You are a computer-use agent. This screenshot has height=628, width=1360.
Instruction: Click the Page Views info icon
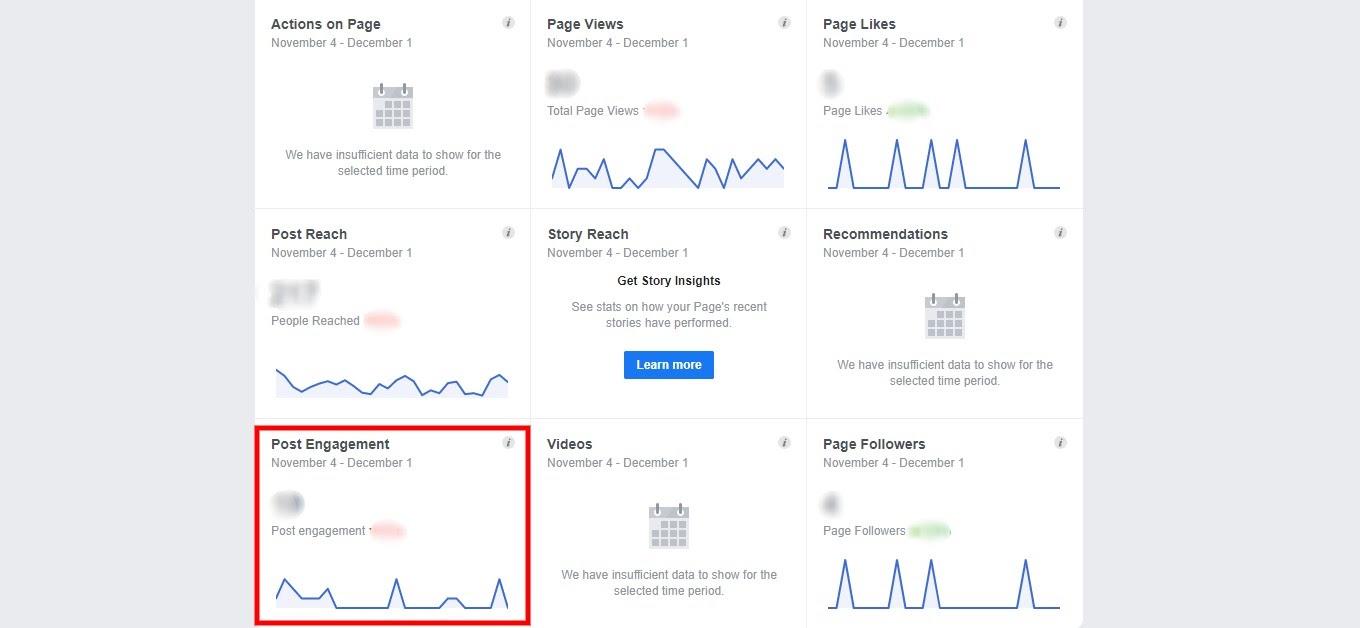click(x=785, y=22)
